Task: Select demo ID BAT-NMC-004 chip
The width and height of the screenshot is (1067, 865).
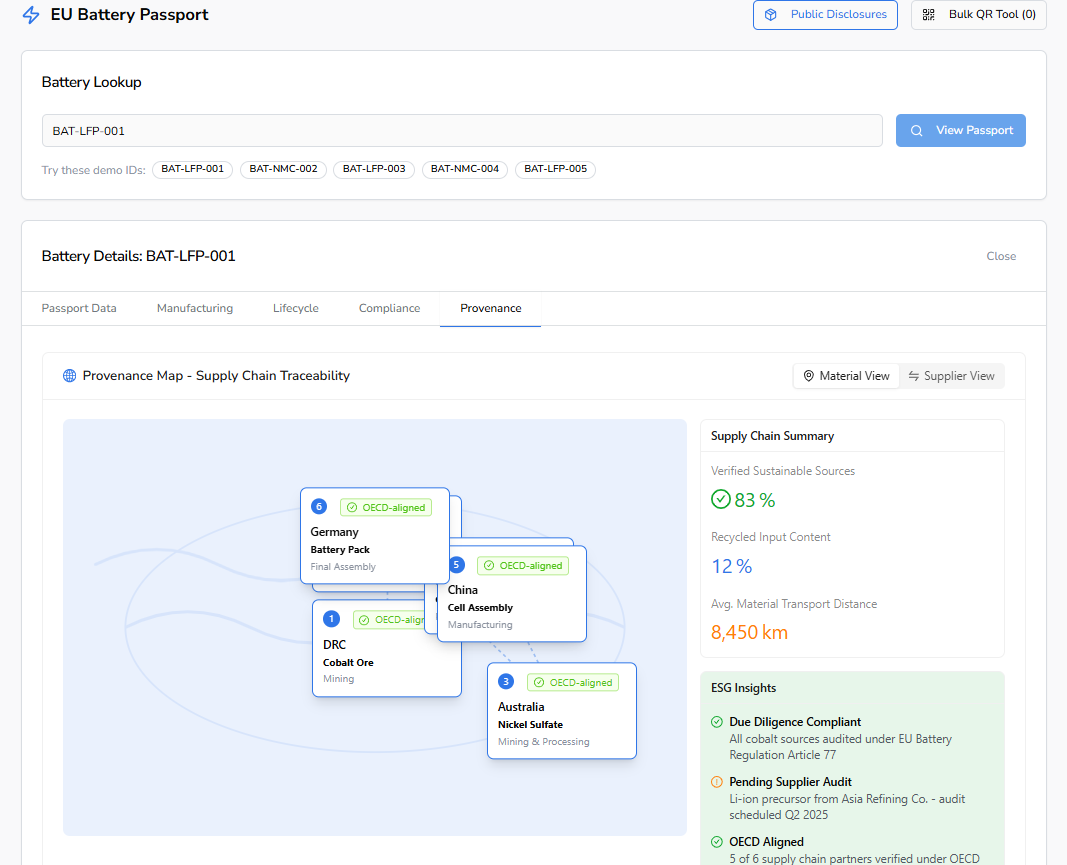Action: coord(465,169)
